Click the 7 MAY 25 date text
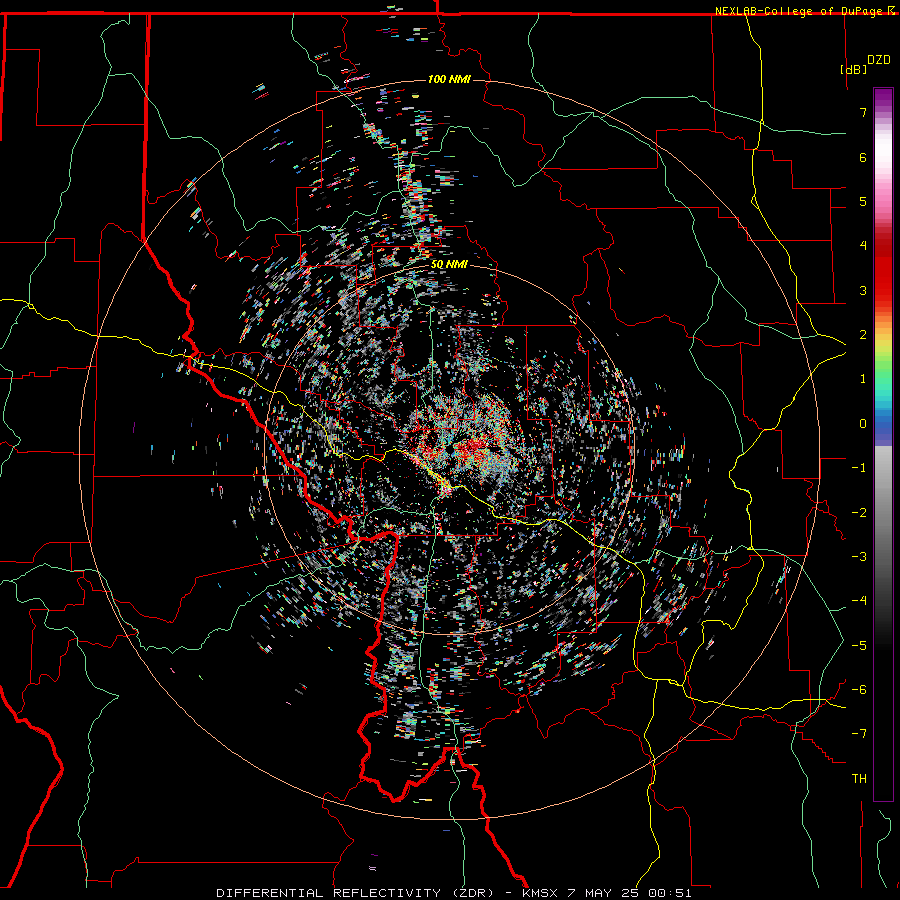The height and width of the screenshot is (900, 900). tap(604, 893)
